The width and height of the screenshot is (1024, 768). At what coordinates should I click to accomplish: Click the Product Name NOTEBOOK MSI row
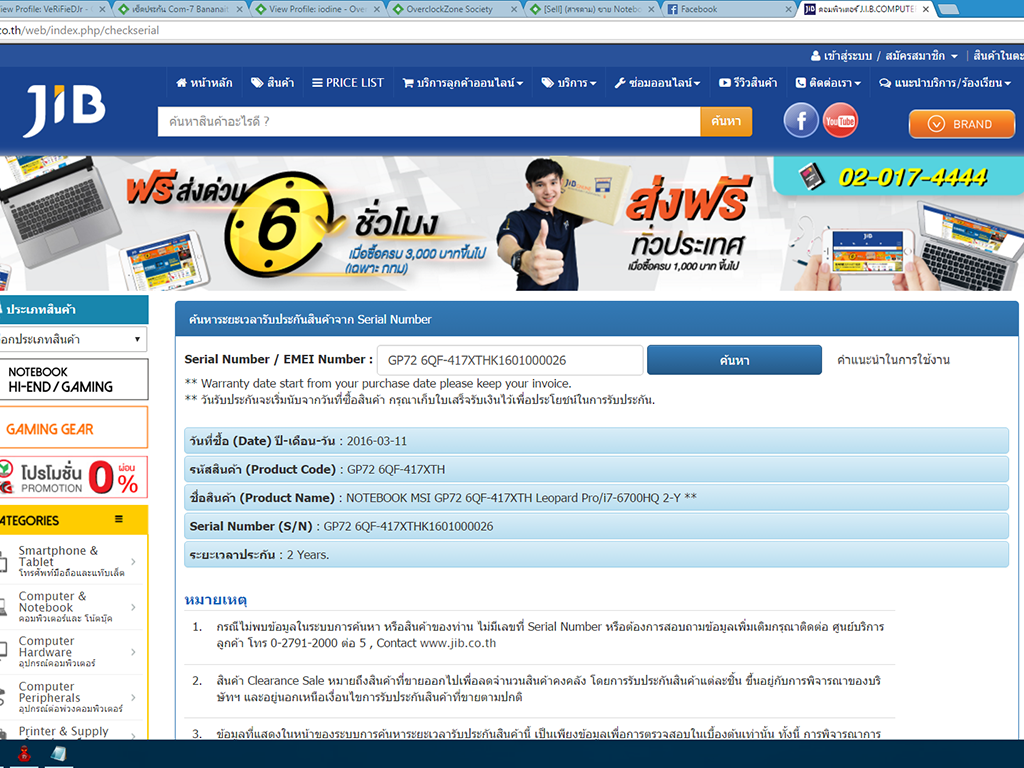[x=596, y=498]
